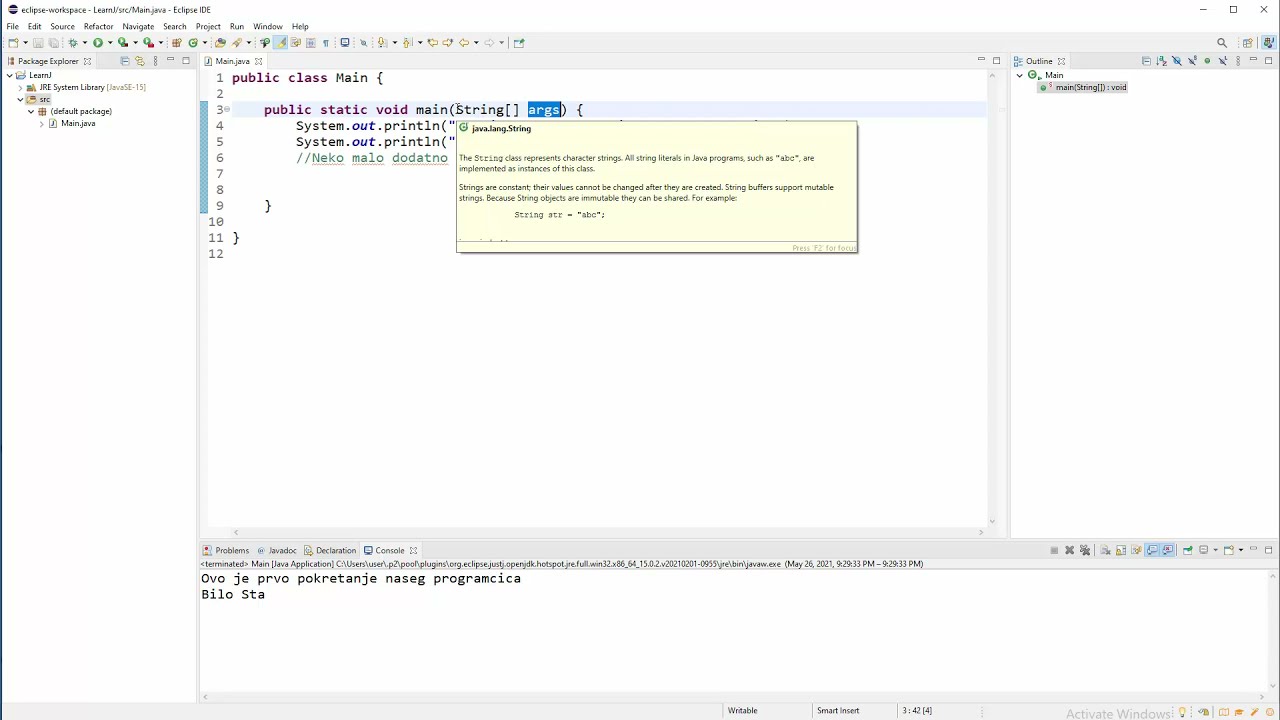Collapse All in Package Explorer
The image size is (1280, 720).
point(124,61)
